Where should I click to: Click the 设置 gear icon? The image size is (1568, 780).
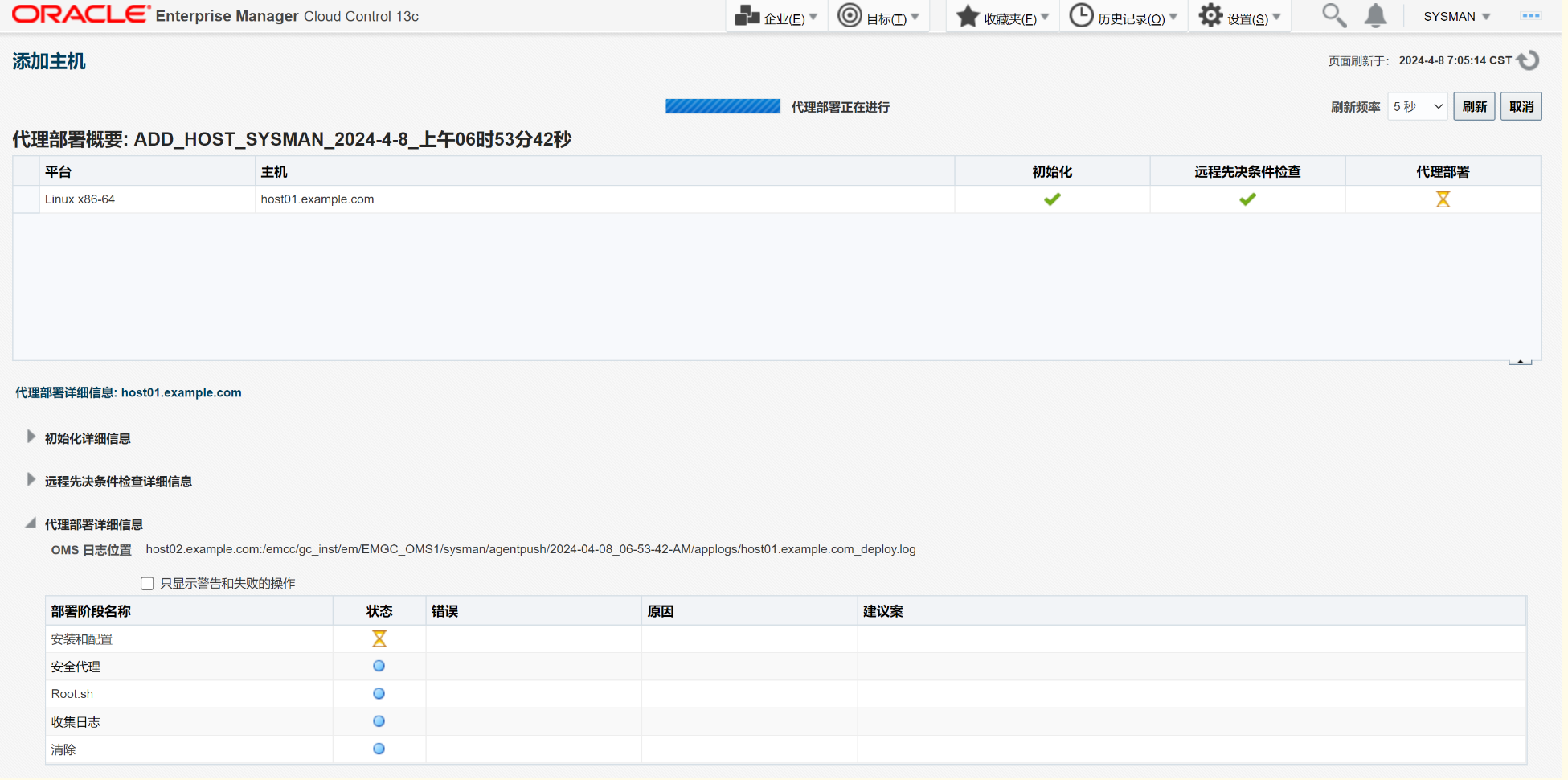(x=1210, y=15)
